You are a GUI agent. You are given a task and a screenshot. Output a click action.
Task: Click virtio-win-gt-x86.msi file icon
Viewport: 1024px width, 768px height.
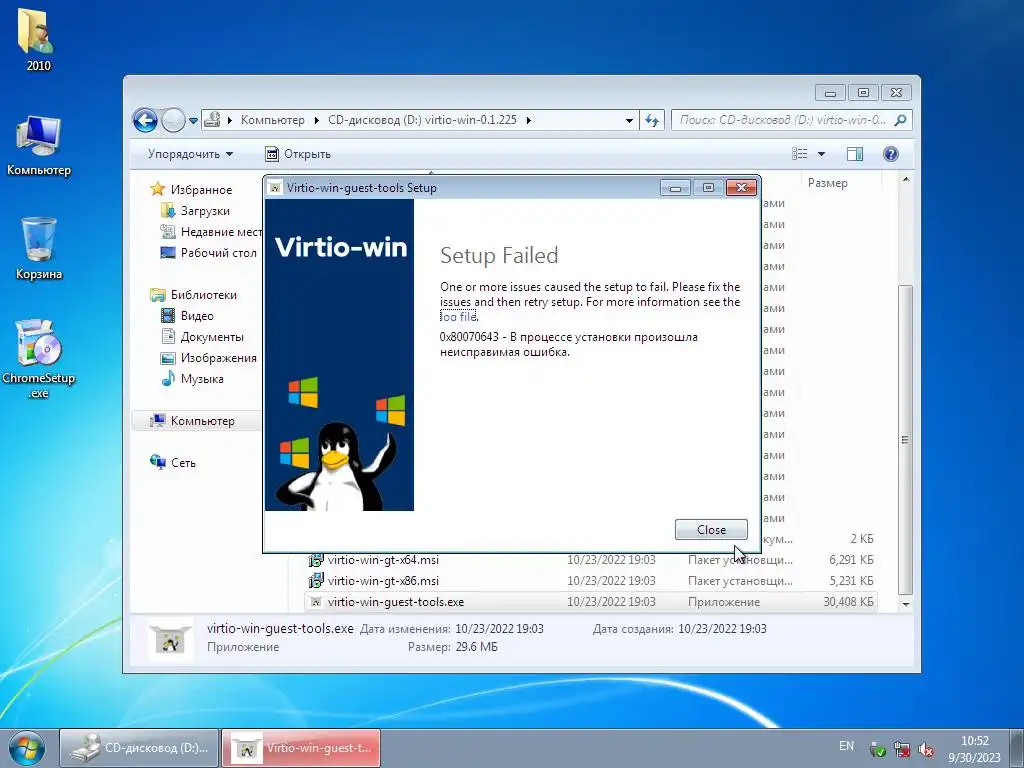(x=316, y=581)
